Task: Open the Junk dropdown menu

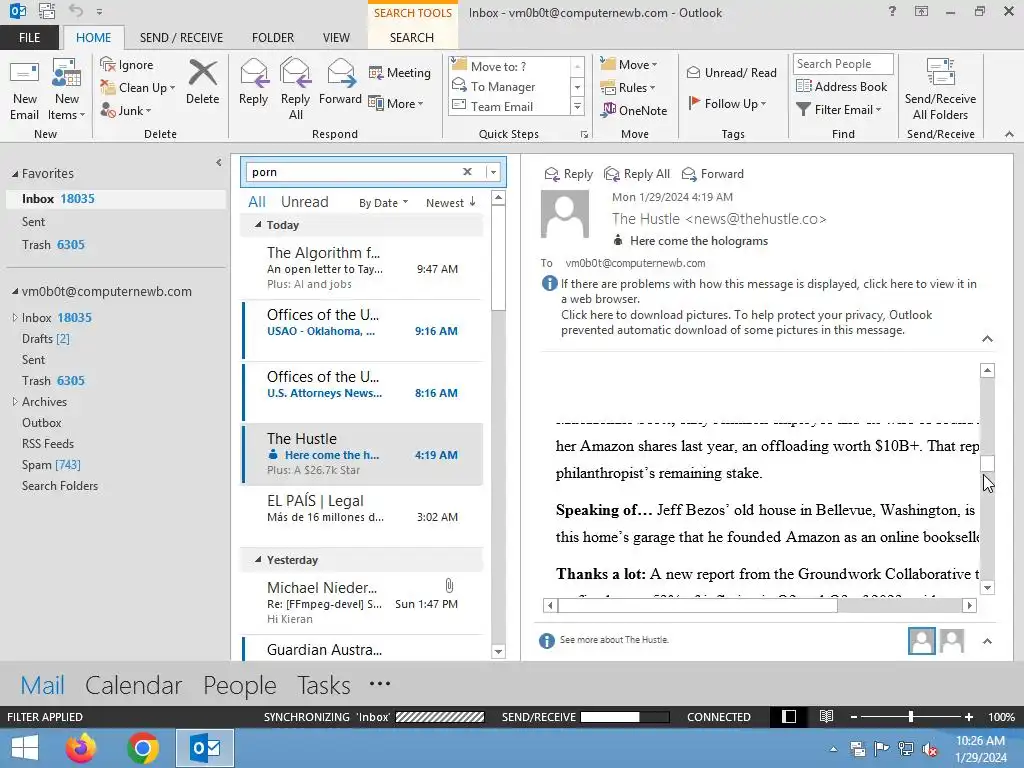Action: (x=126, y=110)
